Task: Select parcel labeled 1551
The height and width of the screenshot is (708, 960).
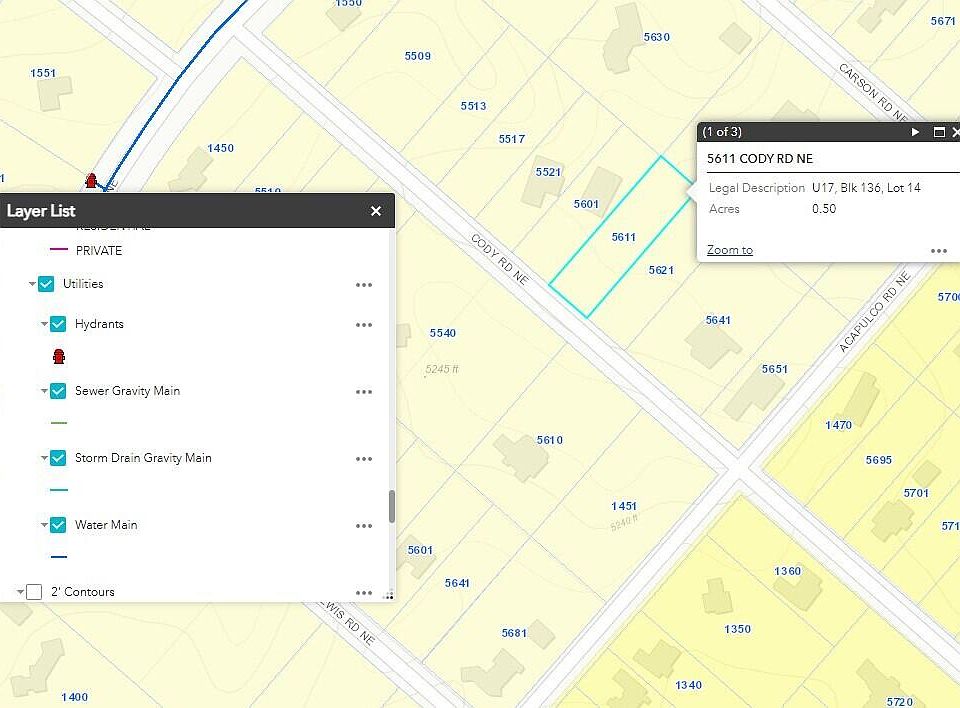Action: tap(43, 73)
